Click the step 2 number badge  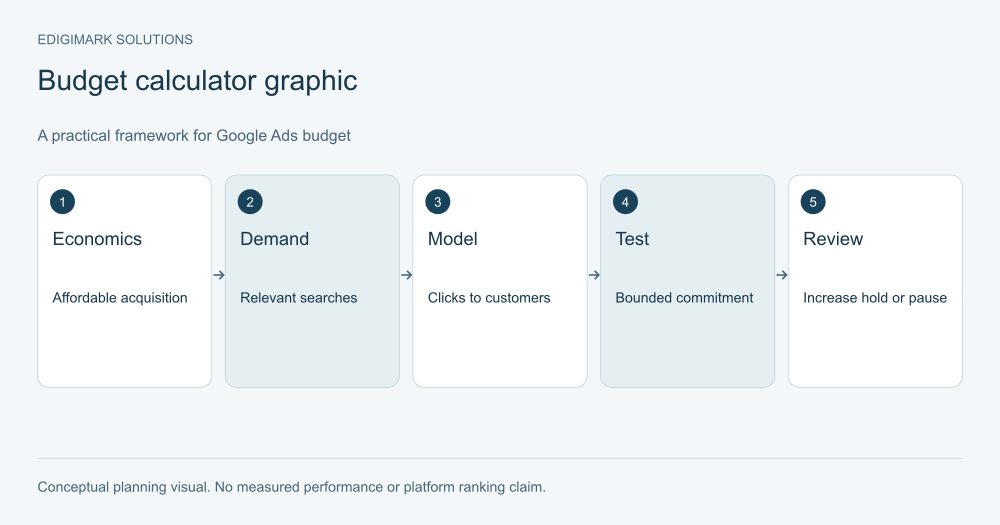[x=250, y=202]
